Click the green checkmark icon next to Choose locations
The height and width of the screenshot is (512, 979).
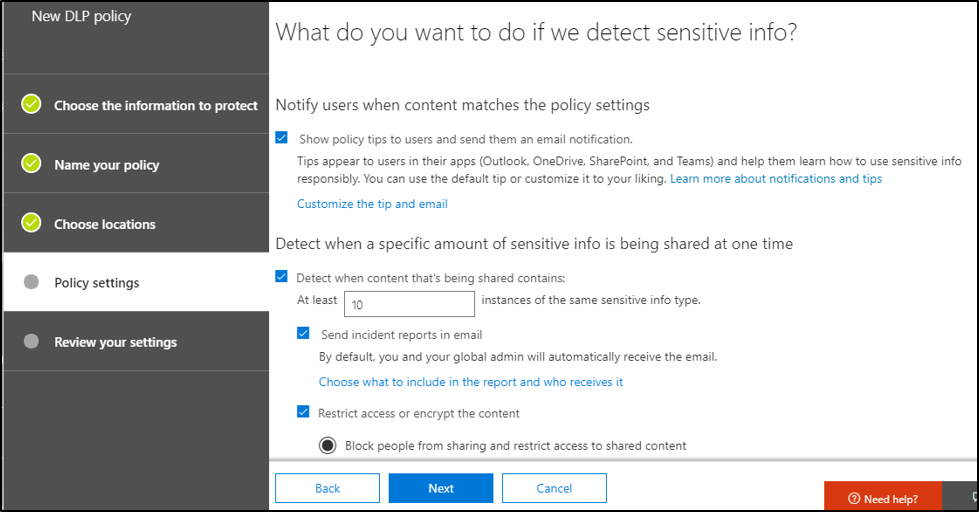[32, 223]
